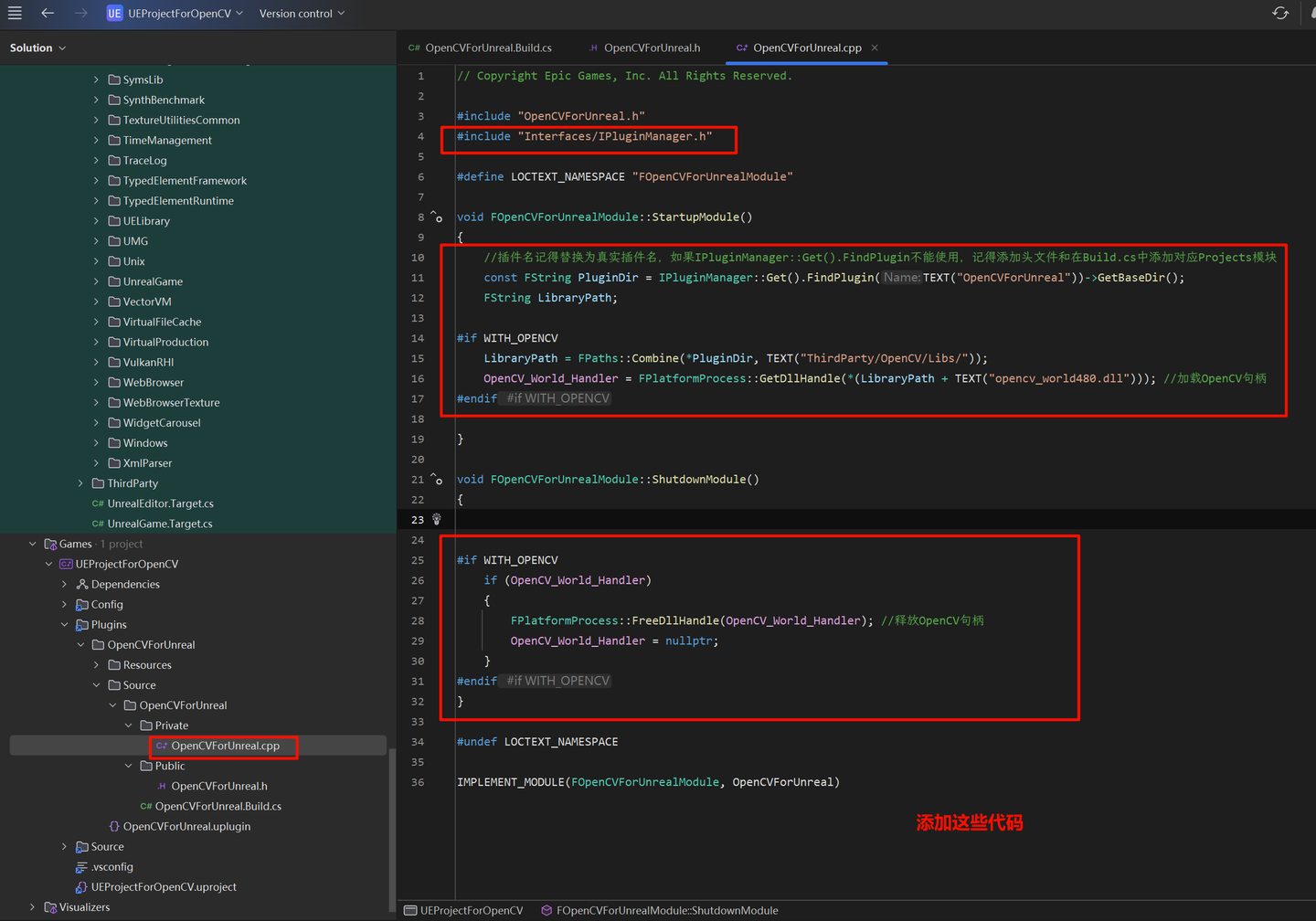Open the UEProjectForOpenCV project dropdown
1316x921 pixels.
click(179, 14)
